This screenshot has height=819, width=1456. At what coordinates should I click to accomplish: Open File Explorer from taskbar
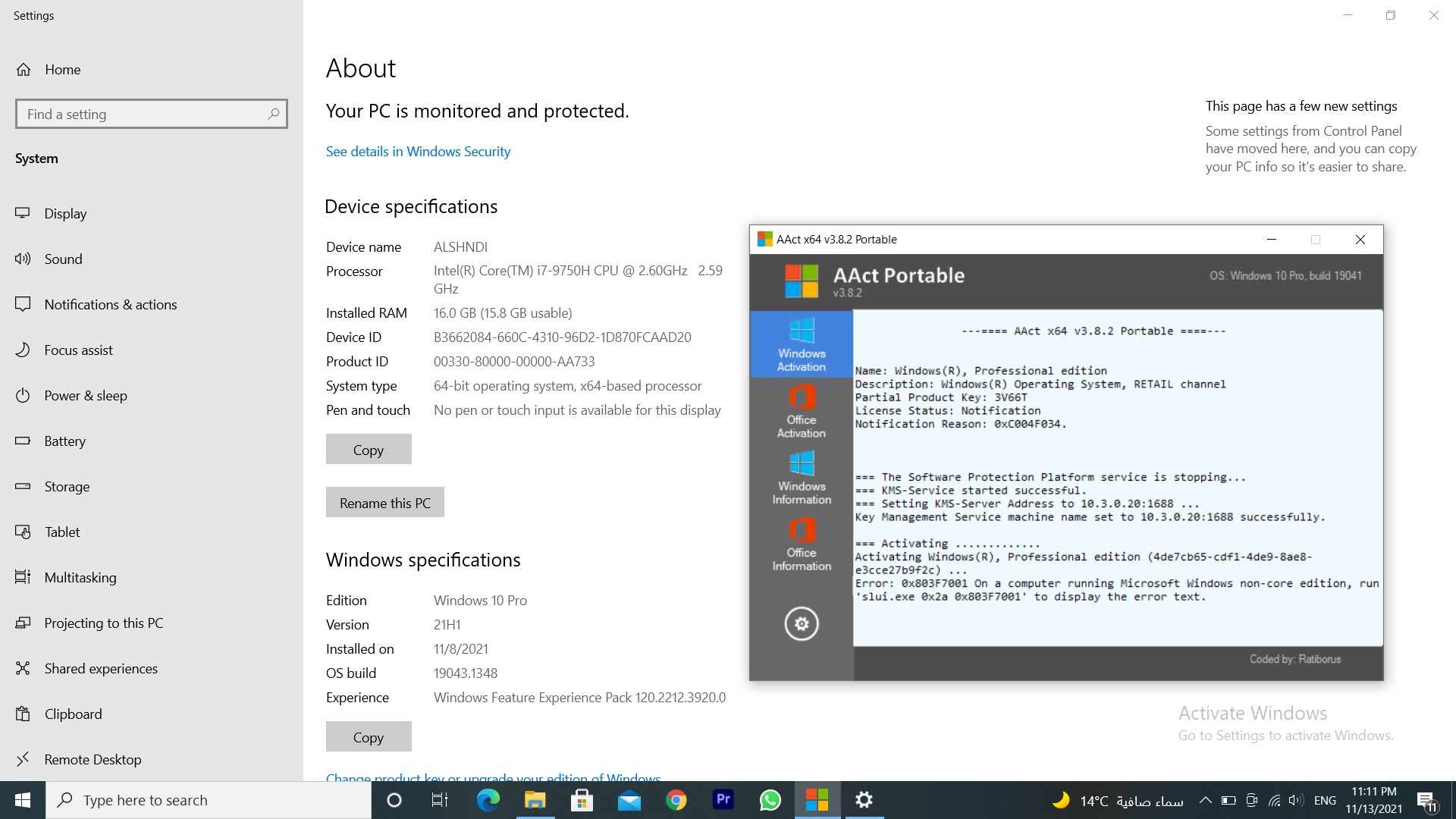point(535,800)
